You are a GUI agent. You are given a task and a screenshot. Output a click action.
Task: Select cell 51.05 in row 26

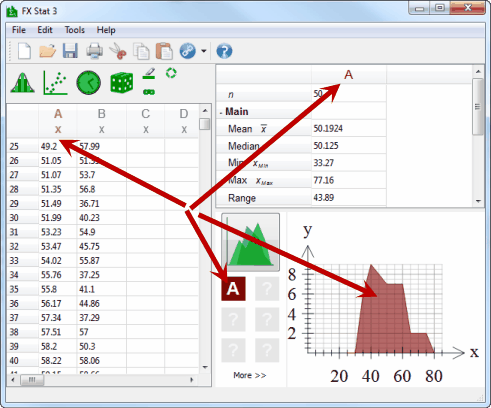[x=58, y=161]
